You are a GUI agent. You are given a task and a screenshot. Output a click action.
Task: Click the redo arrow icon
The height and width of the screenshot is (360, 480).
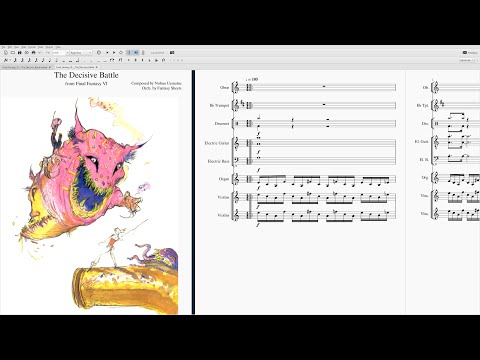[x=48, y=53]
